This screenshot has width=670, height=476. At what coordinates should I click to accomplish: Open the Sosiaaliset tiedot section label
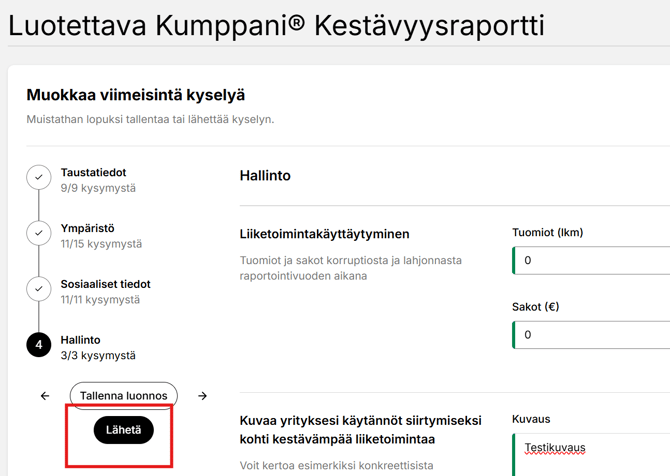(106, 284)
